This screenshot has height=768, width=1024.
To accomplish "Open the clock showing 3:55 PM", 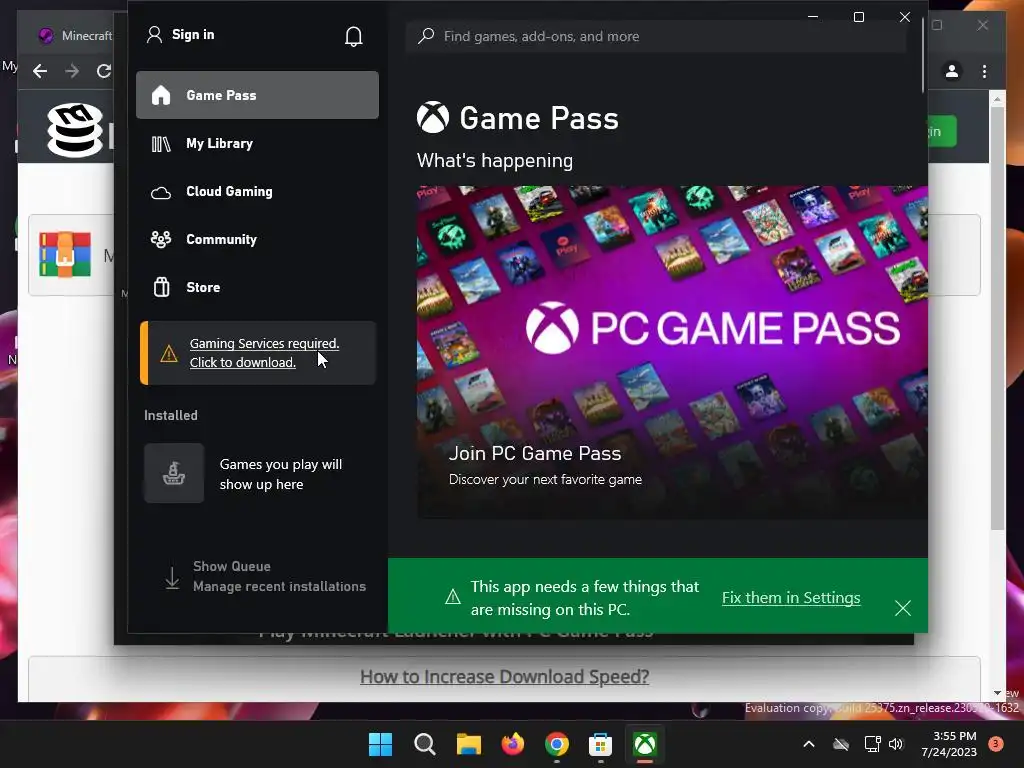I will (x=949, y=744).
